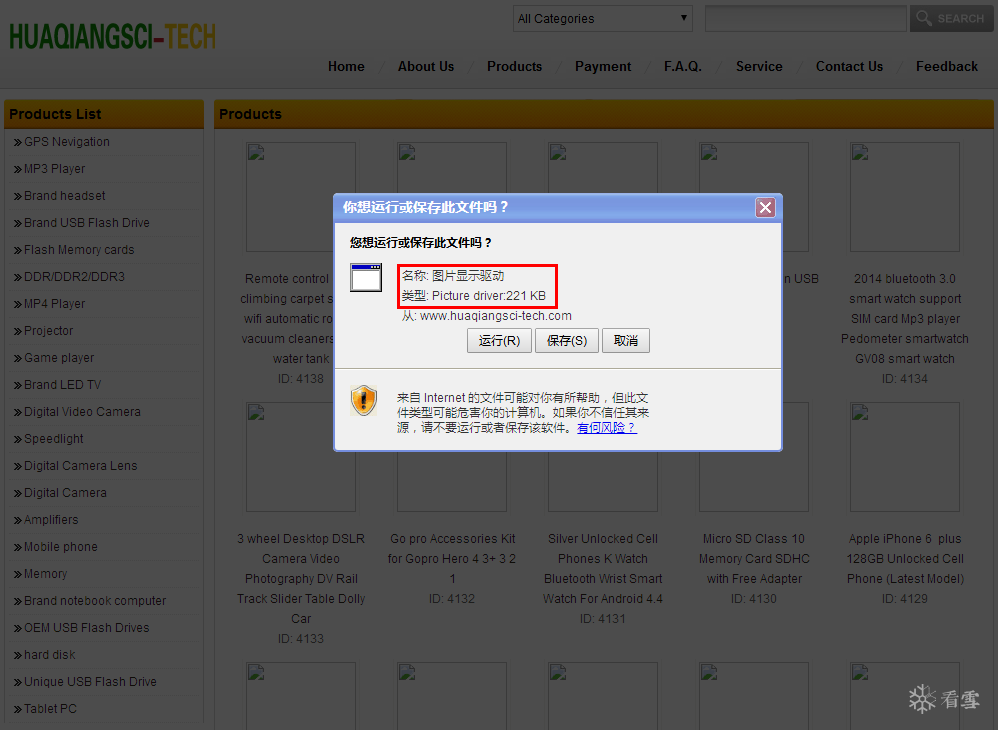998x730 pixels.
Task: Click the ID: 4132 text
Action: 452,598
